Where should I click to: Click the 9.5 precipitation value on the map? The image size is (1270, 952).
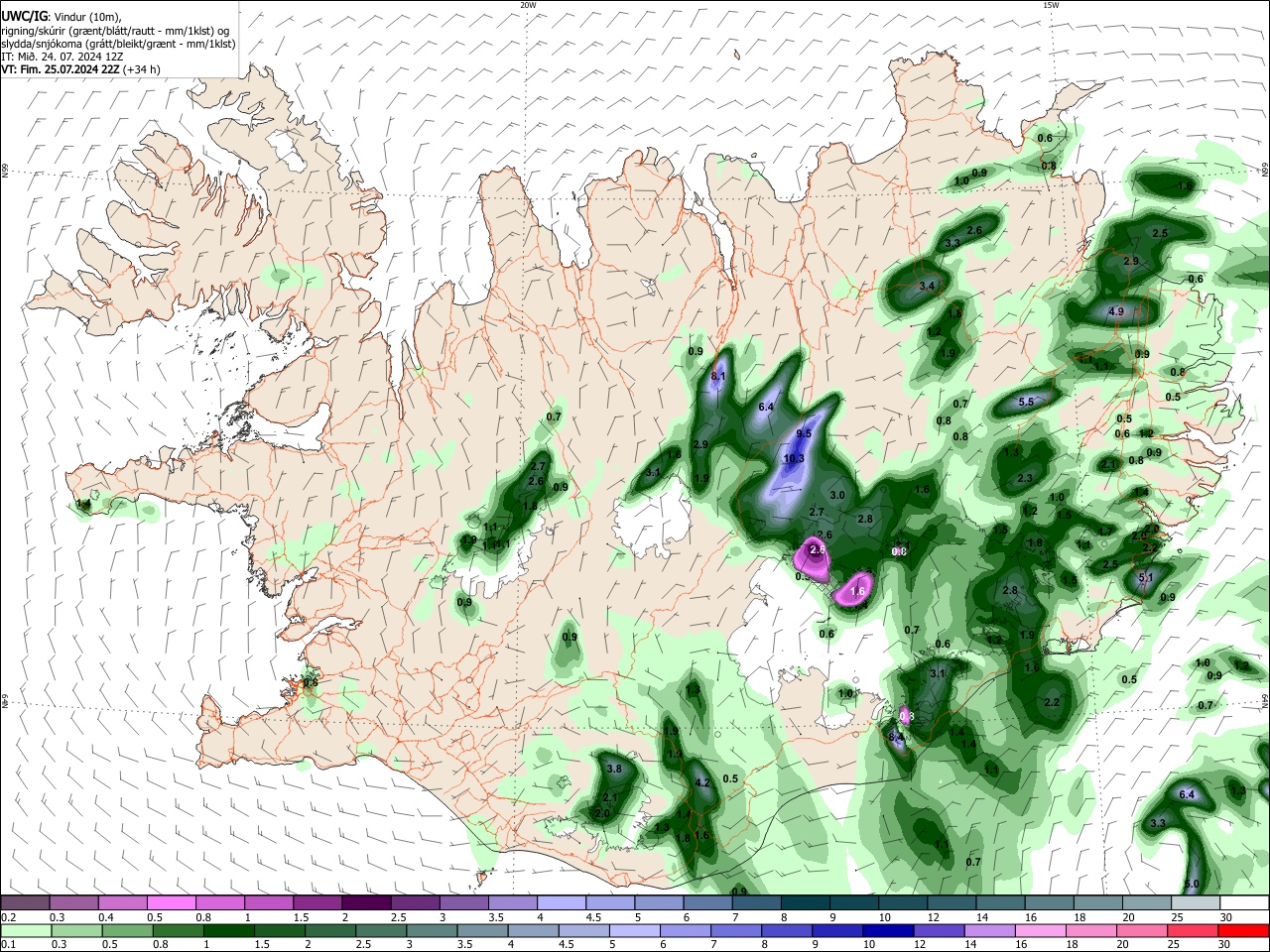(x=805, y=433)
